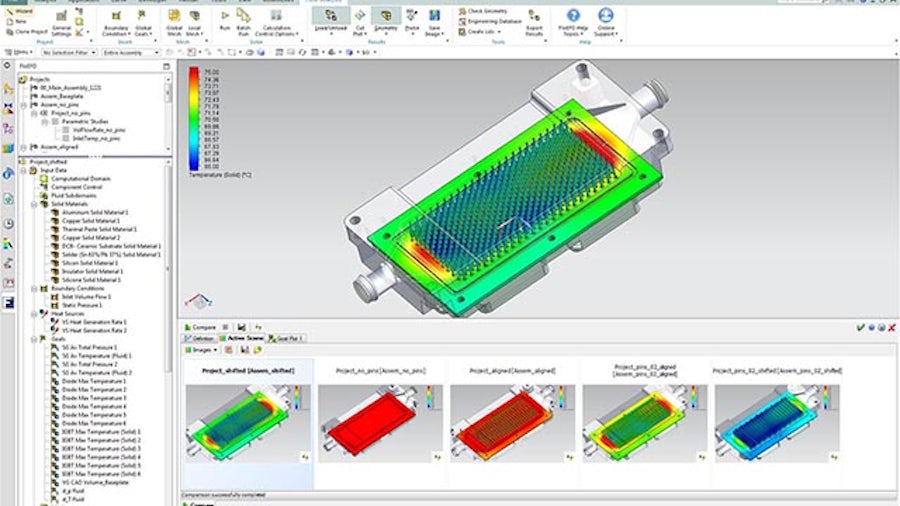Click the Save Image icon

(436, 18)
